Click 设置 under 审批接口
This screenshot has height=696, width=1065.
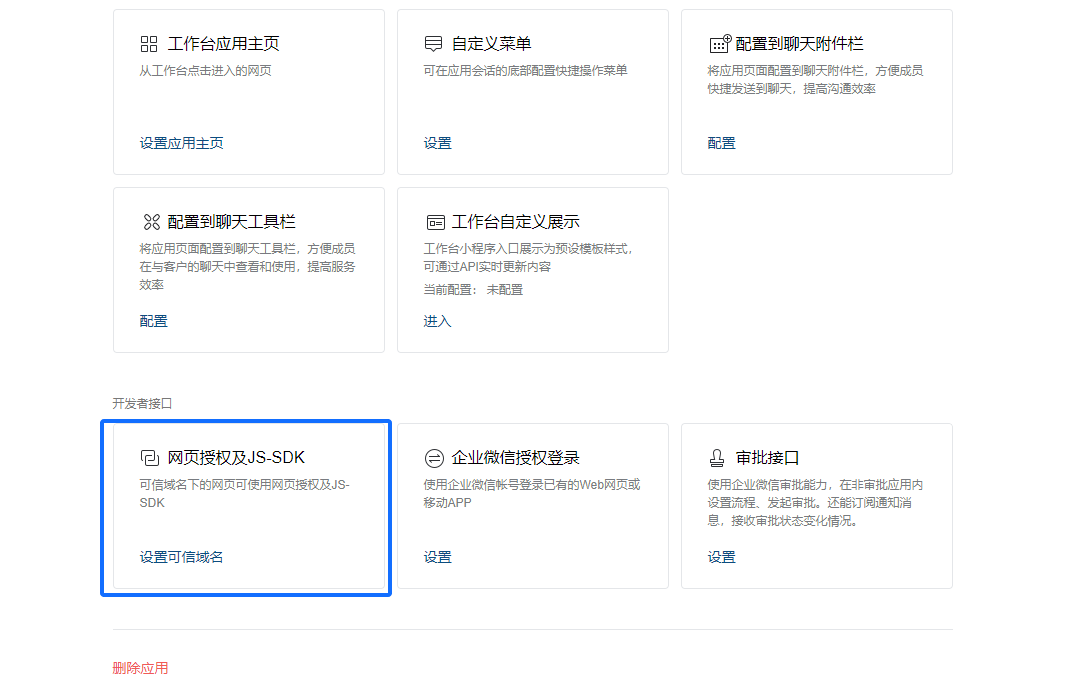coord(721,557)
